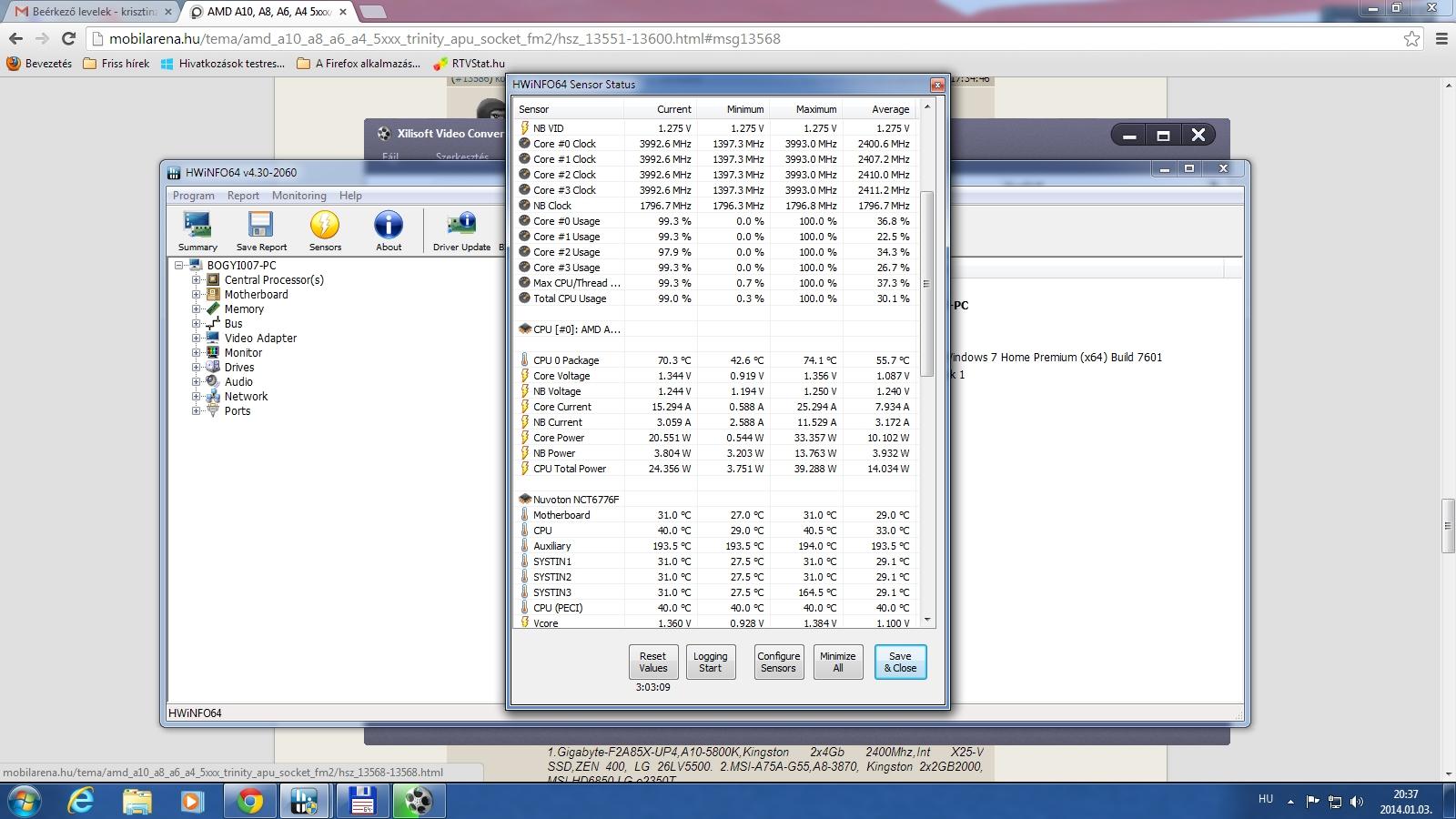This screenshot has height=819, width=1456.
Task: Open Chrome from the taskbar
Action: pos(249,801)
